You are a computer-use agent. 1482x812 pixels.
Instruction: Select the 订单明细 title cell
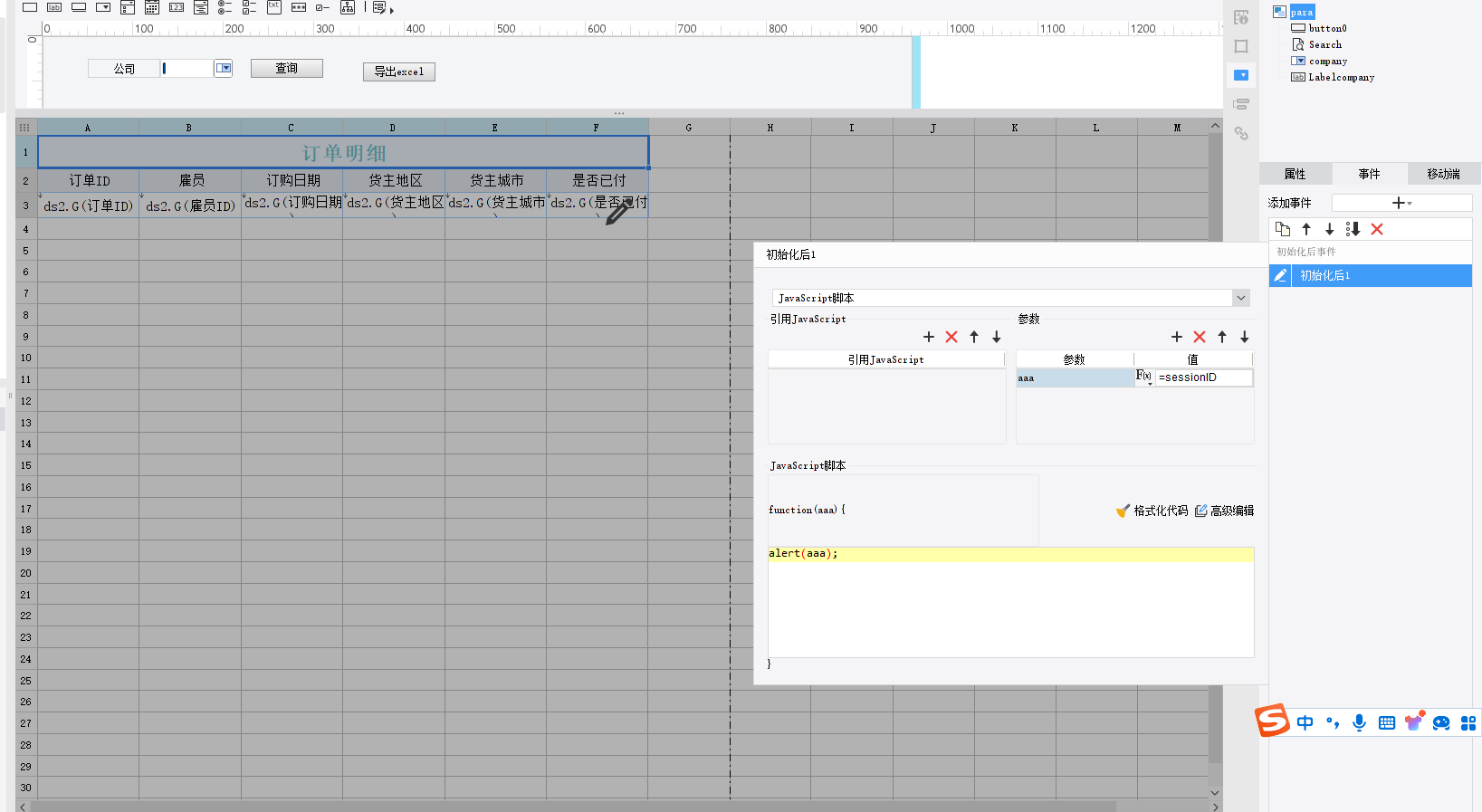click(343, 152)
